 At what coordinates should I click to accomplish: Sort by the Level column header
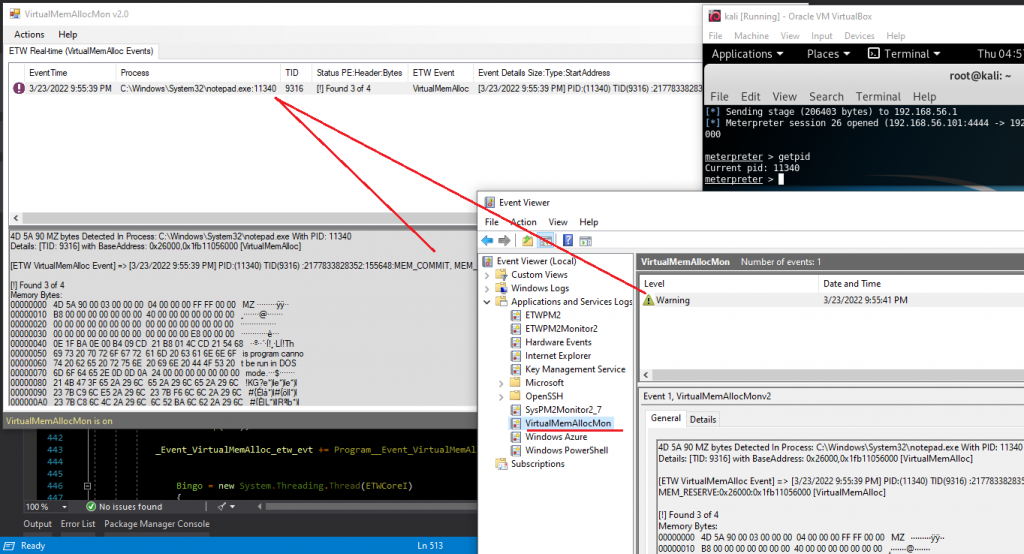click(729, 284)
